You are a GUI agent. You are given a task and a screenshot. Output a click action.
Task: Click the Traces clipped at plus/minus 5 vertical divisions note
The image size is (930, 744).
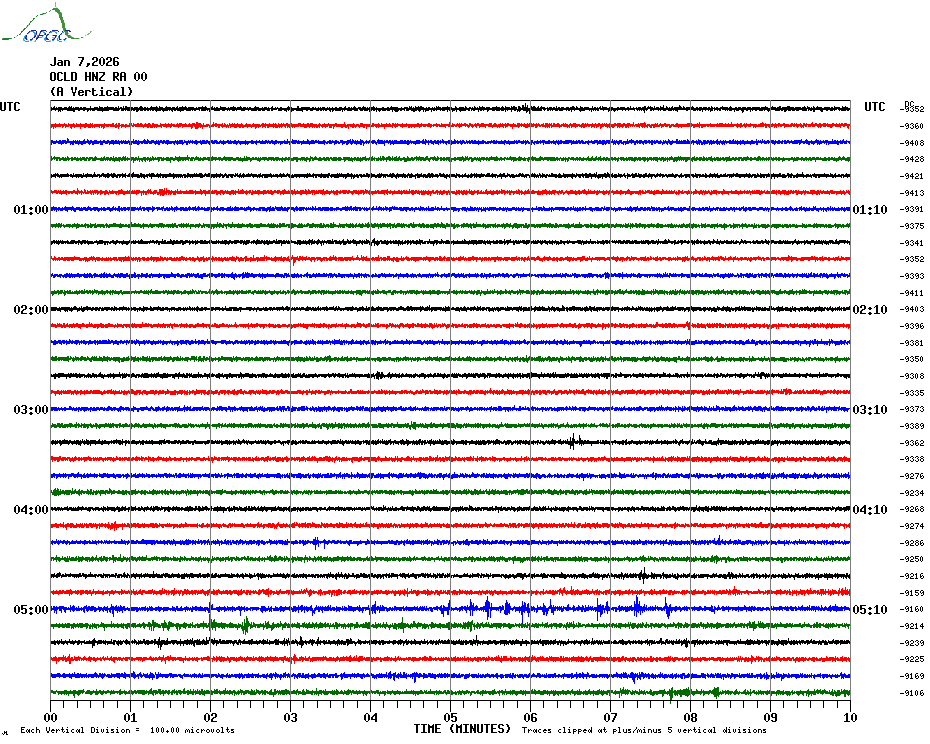tap(644, 730)
